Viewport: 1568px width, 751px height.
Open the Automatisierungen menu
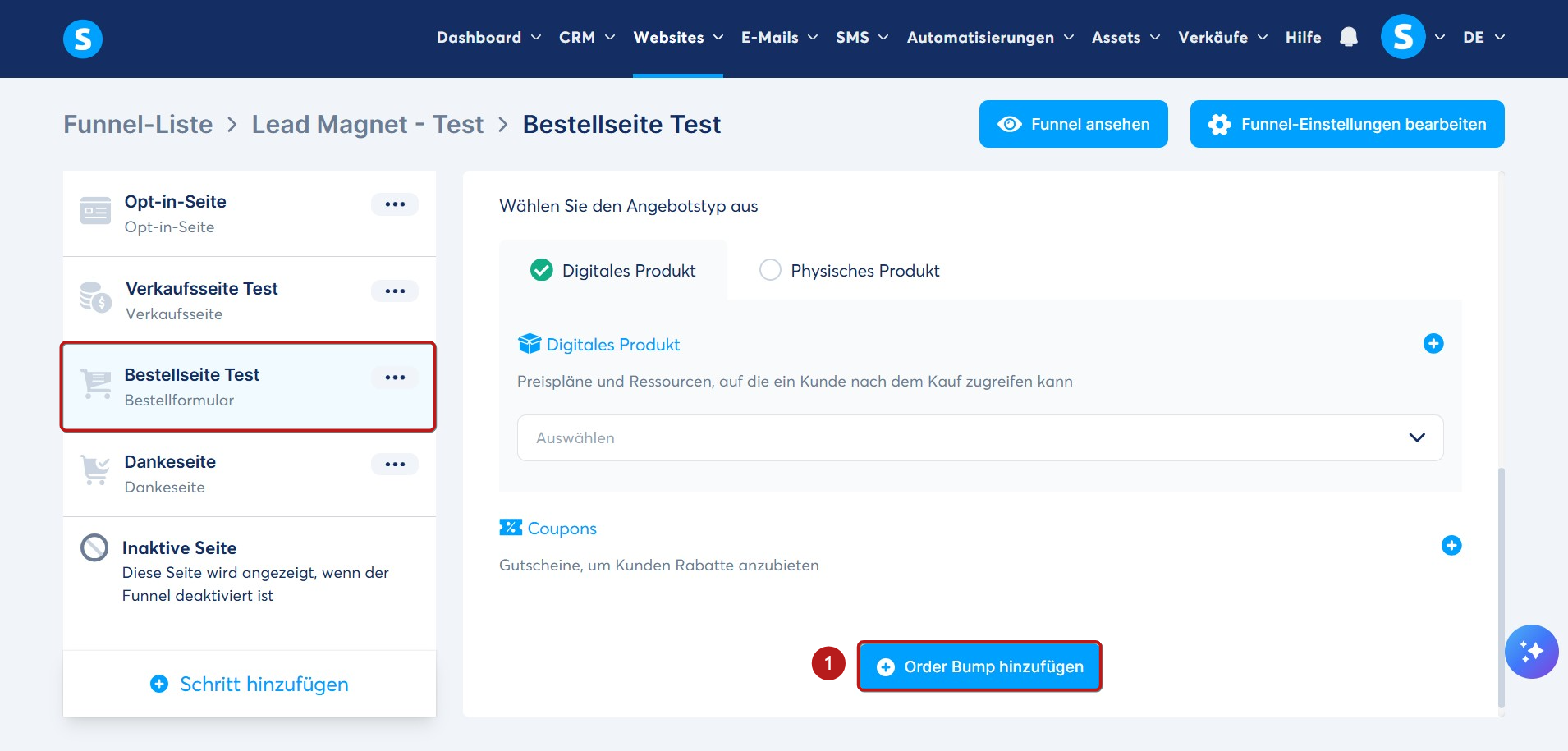[x=990, y=38]
